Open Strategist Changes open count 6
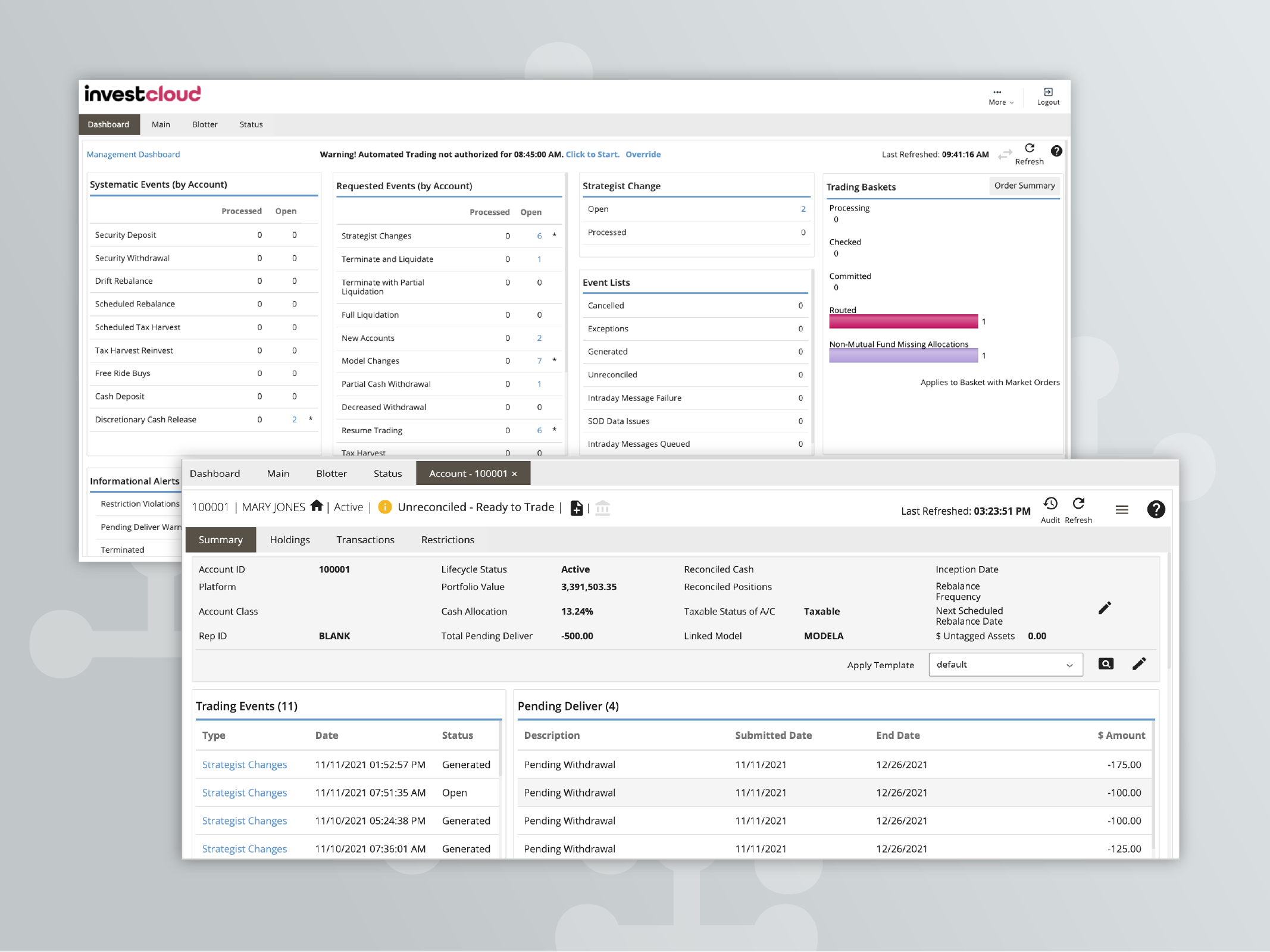The width and height of the screenshot is (1270, 952). click(x=539, y=236)
